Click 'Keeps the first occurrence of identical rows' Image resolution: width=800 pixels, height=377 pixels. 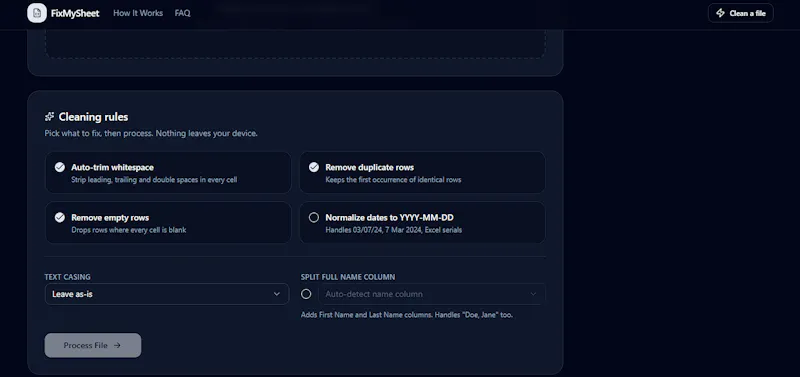[393, 180]
